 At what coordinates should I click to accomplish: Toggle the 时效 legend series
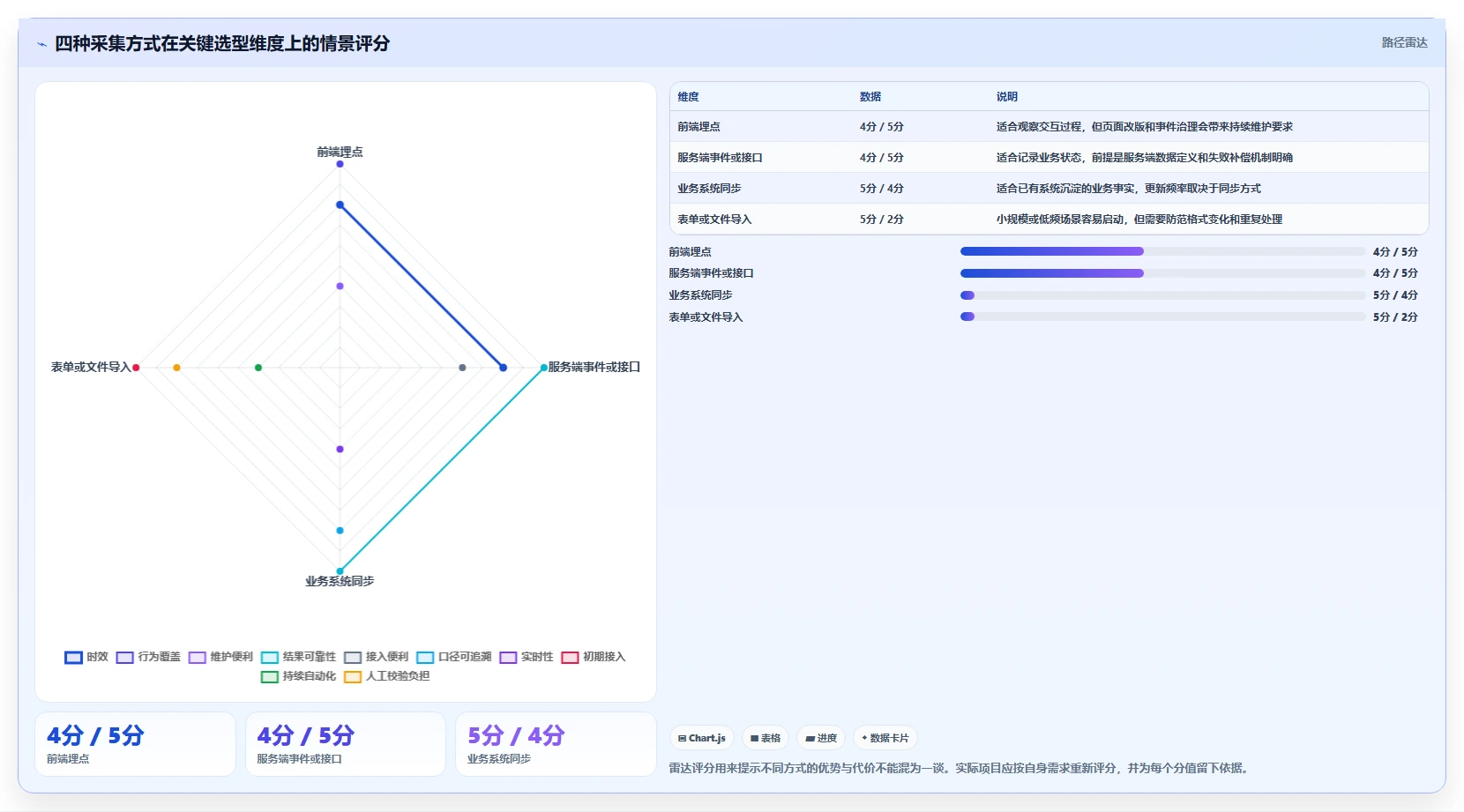(86, 657)
